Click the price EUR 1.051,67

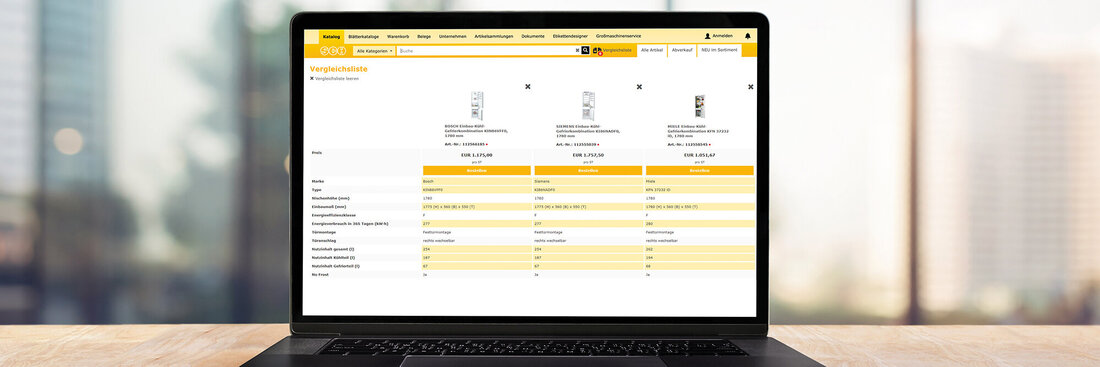coord(699,155)
